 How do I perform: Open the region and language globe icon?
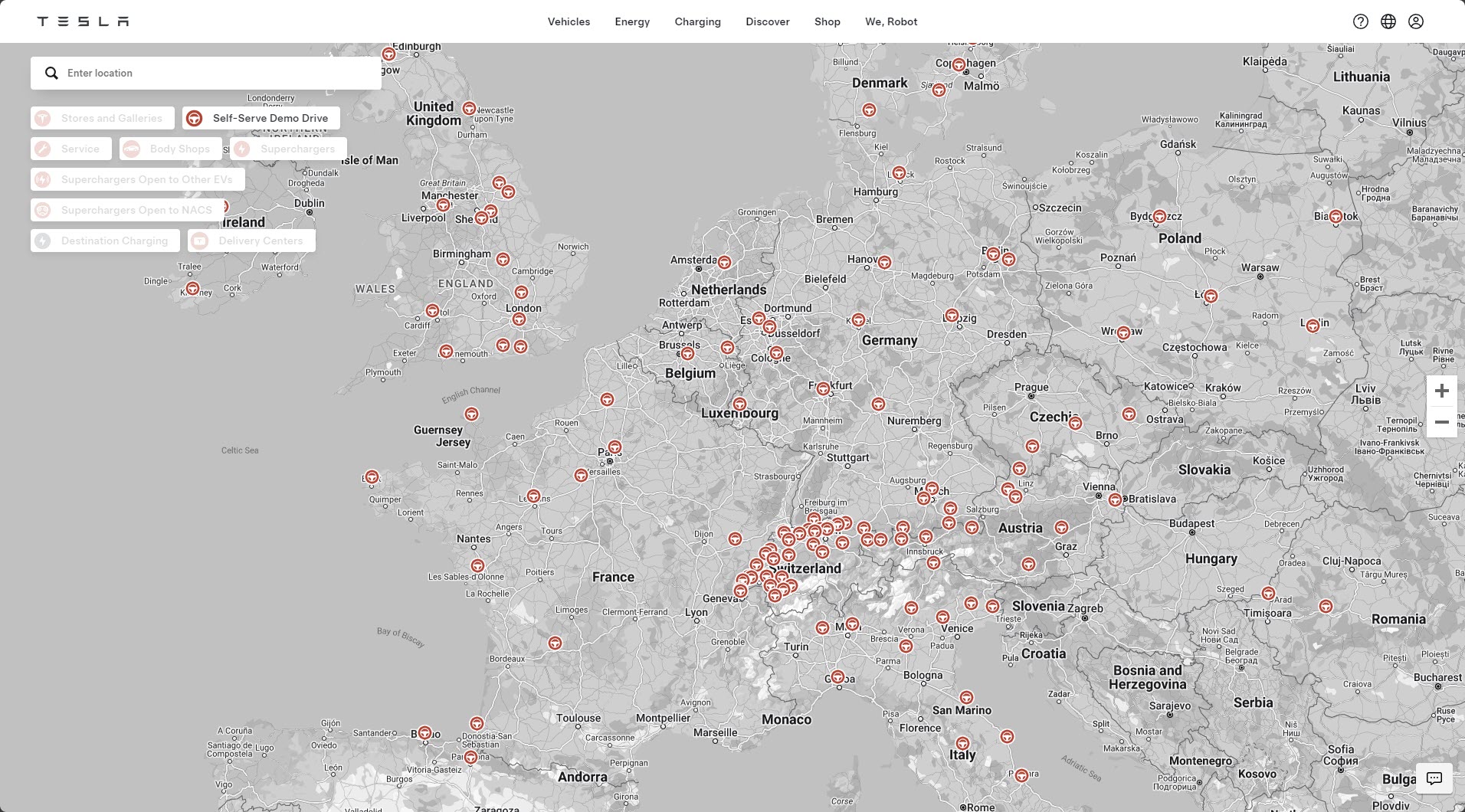coord(1388,21)
